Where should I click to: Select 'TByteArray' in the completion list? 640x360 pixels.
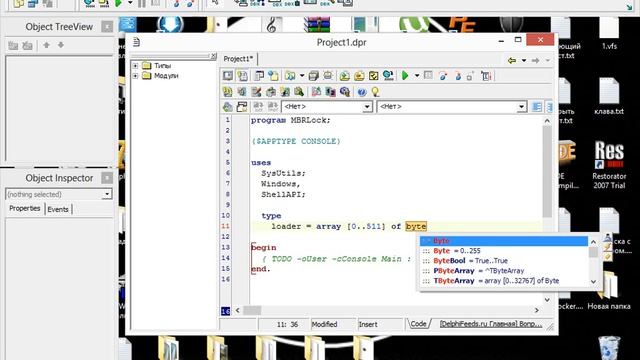(504, 281)
